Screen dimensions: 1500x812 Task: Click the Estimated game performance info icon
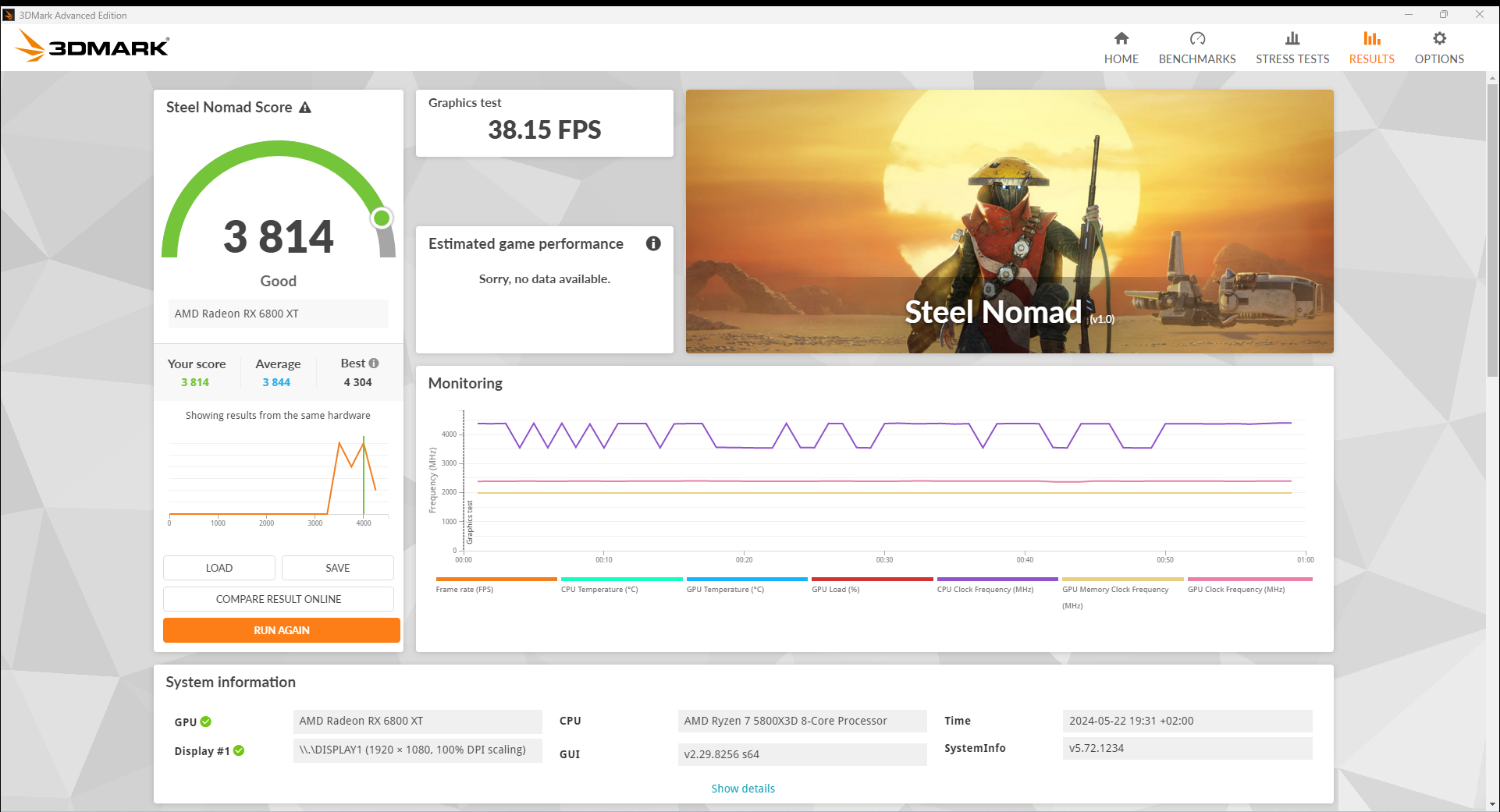tap(653, 243)
